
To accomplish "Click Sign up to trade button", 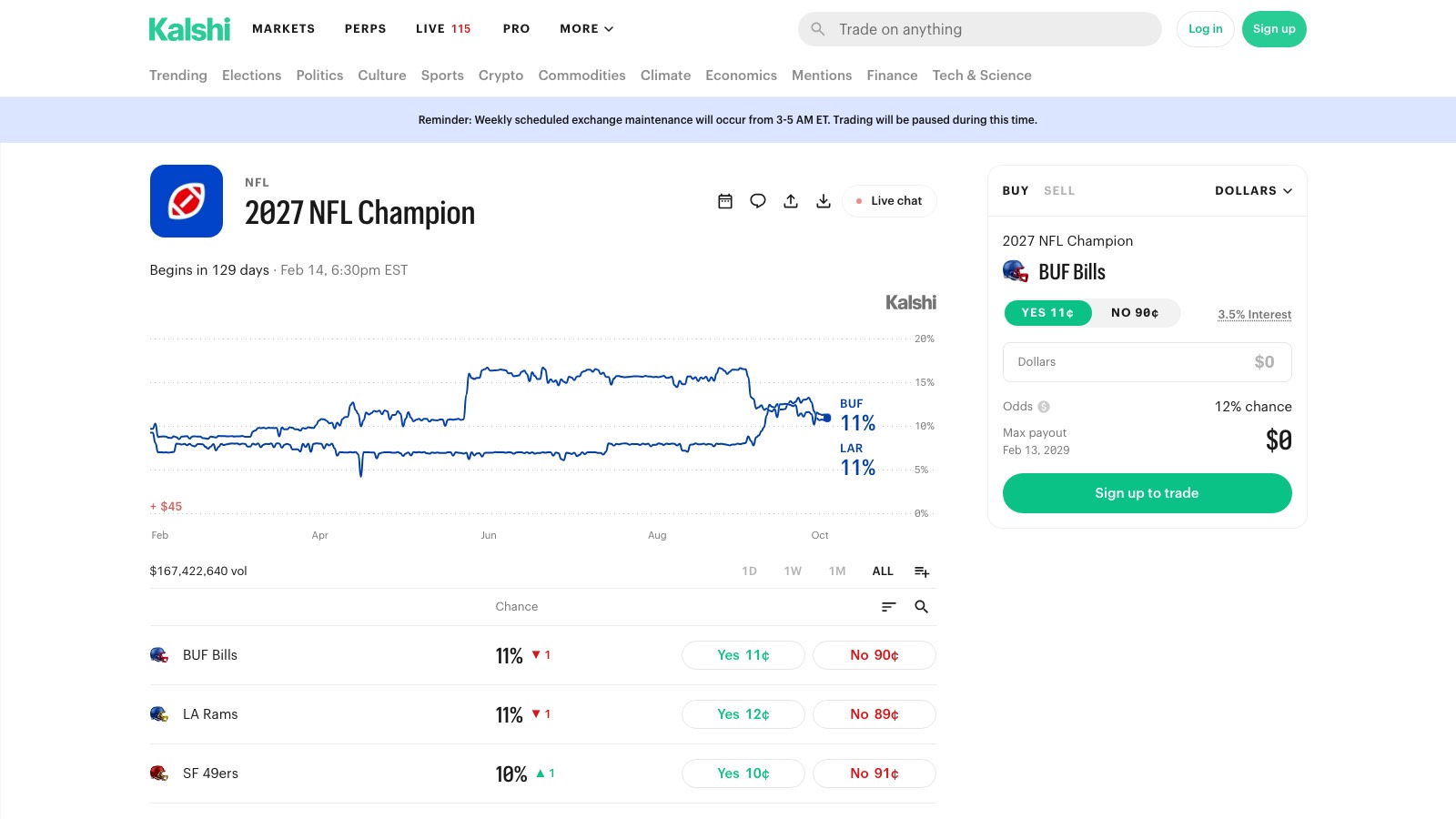I will [1147, 493].
